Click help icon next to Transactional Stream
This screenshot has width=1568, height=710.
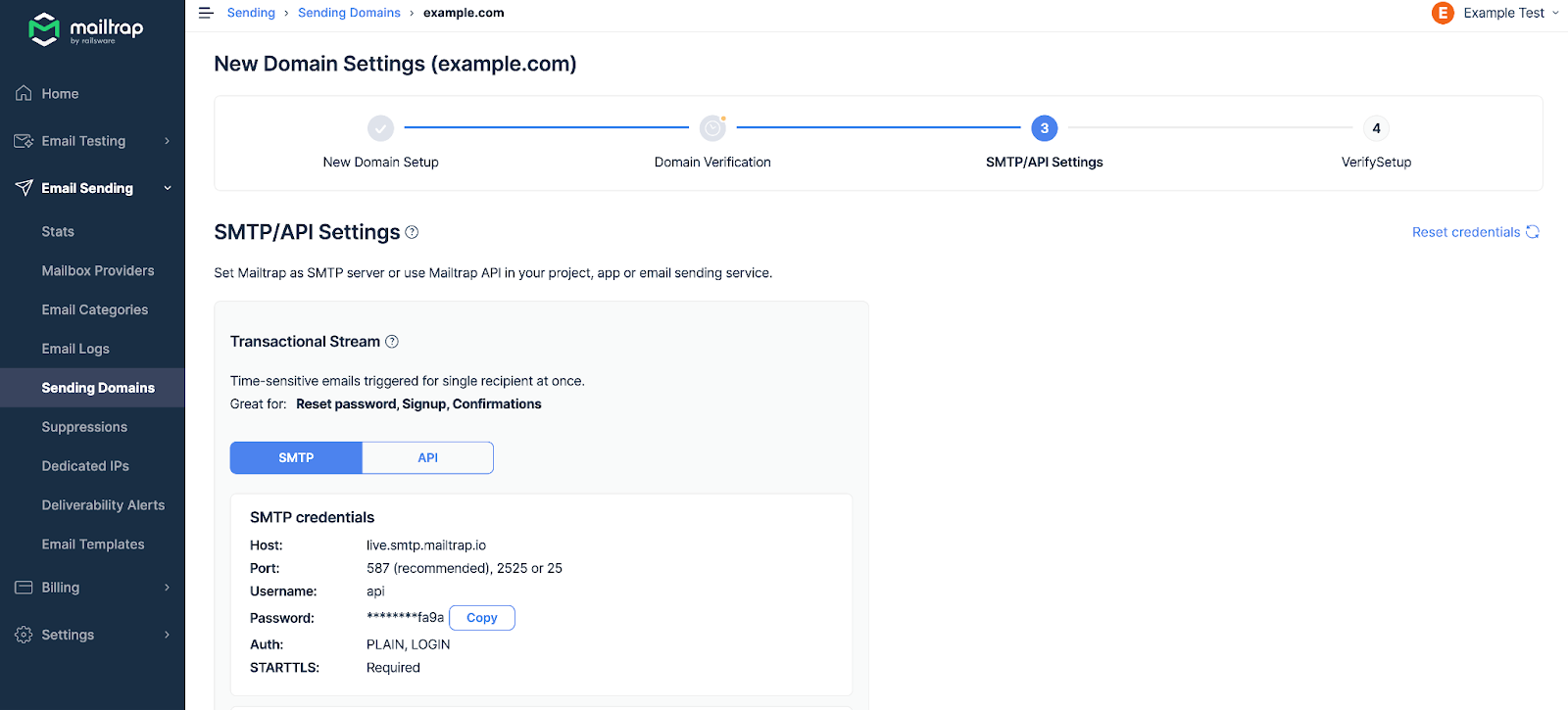pos(392,341)
